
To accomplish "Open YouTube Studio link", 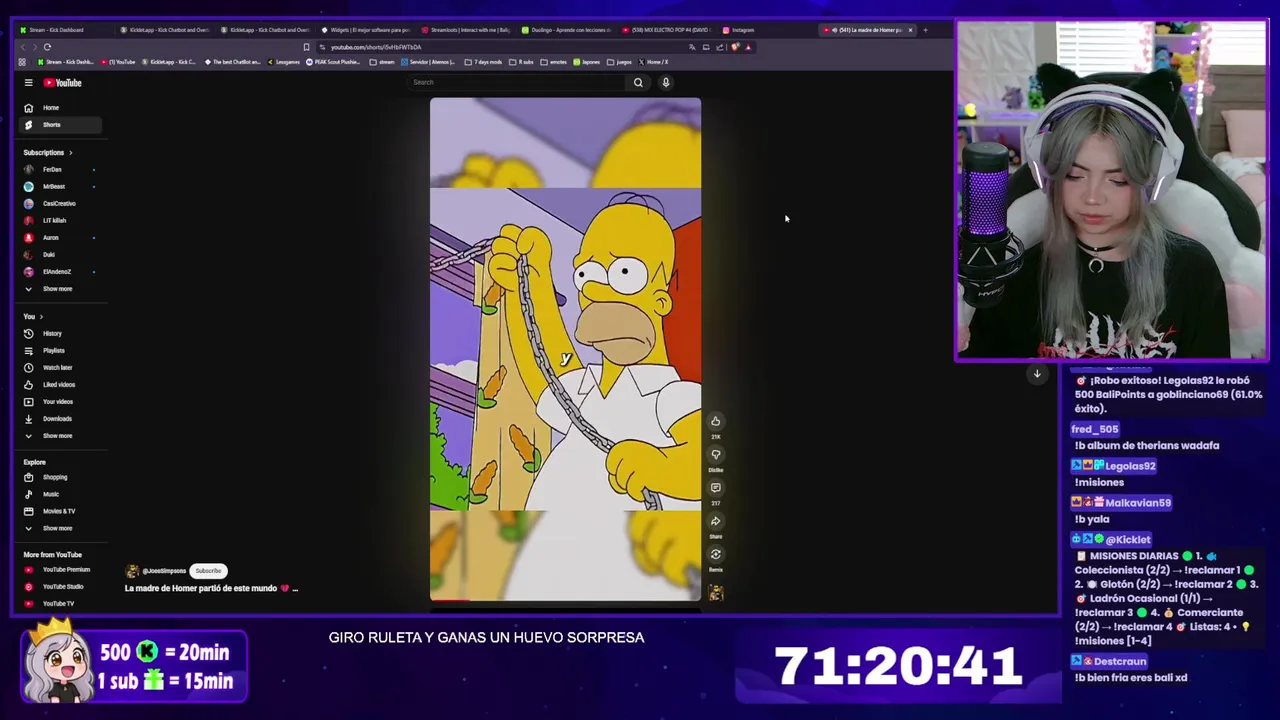I will tap(60, 586).
